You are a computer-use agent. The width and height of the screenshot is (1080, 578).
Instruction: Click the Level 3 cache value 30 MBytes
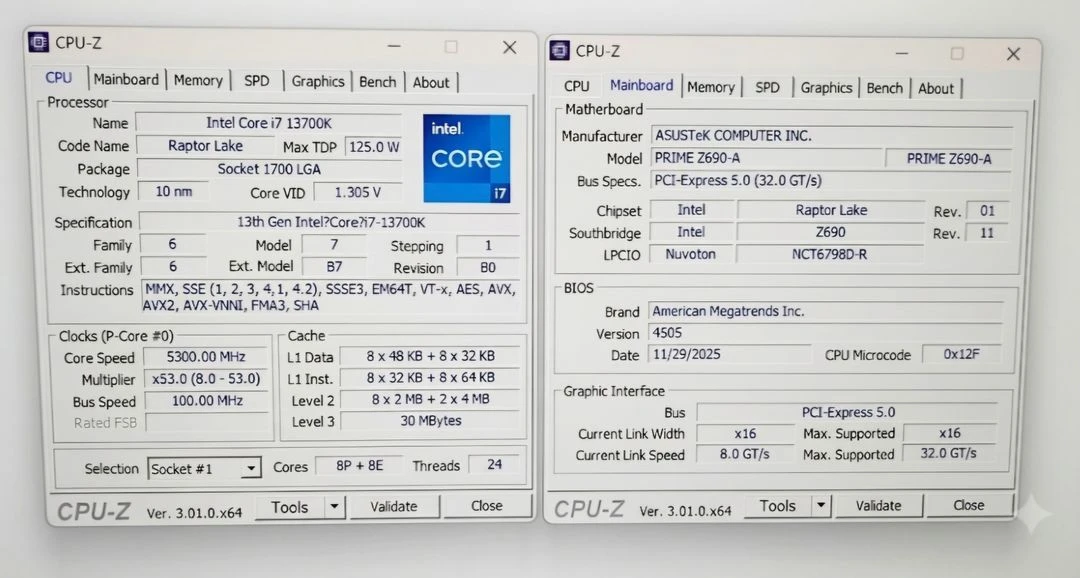(x=430, y=420)
